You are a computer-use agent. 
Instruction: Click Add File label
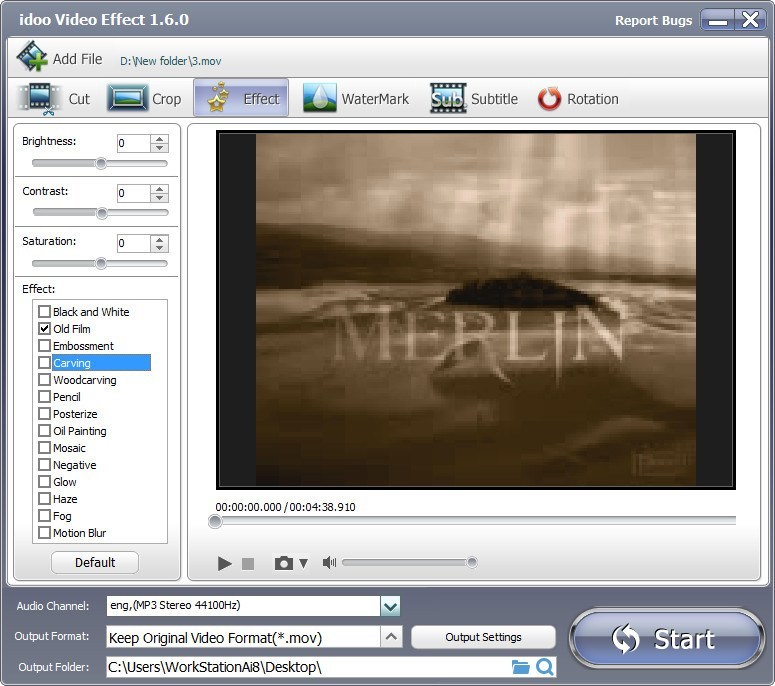tap(78, 59)
